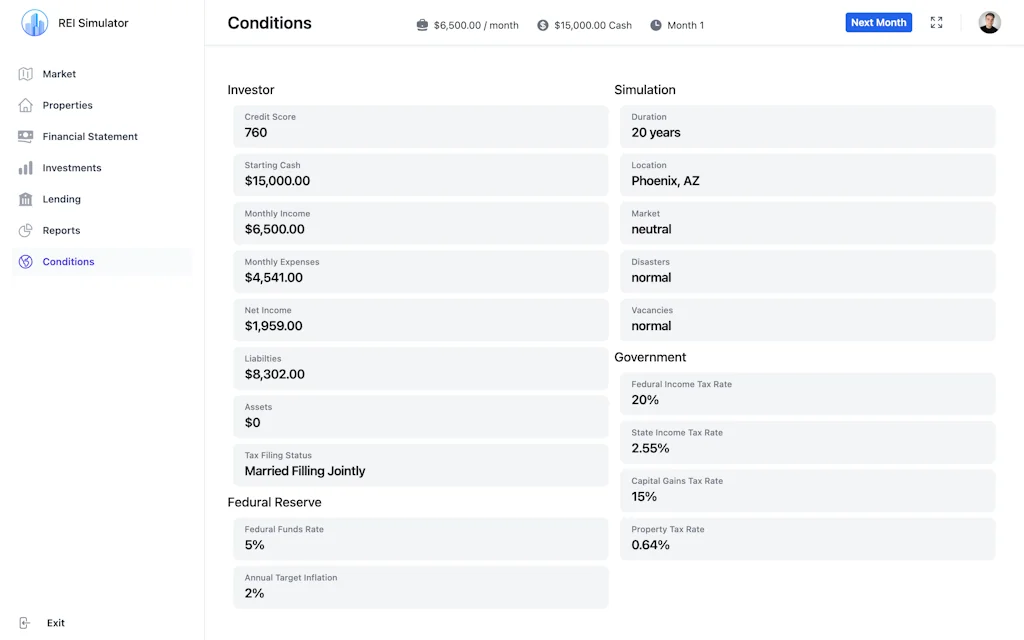The image size is (1024, 640).
Task: Click the Properties house icon
Action: pos(25,105)
